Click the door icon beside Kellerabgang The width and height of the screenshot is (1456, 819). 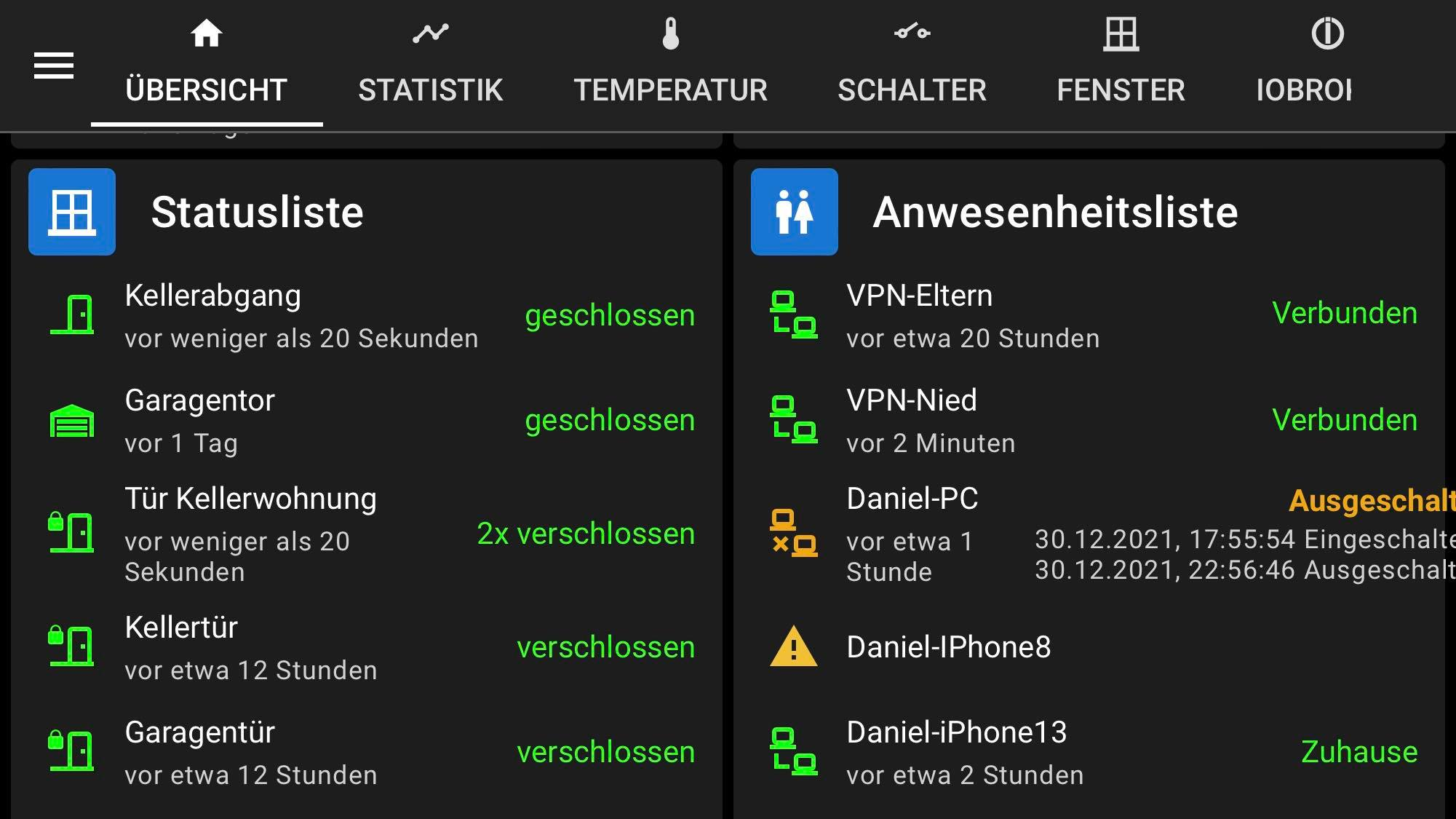[x=74, y=314]
